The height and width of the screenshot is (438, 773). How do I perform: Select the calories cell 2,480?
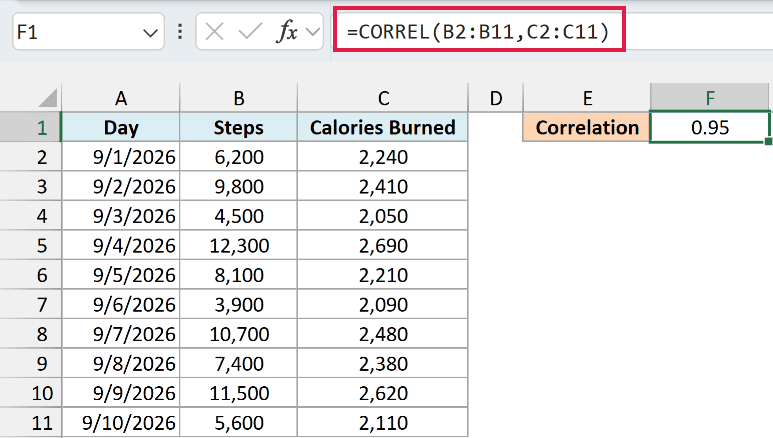coord(383,334)
